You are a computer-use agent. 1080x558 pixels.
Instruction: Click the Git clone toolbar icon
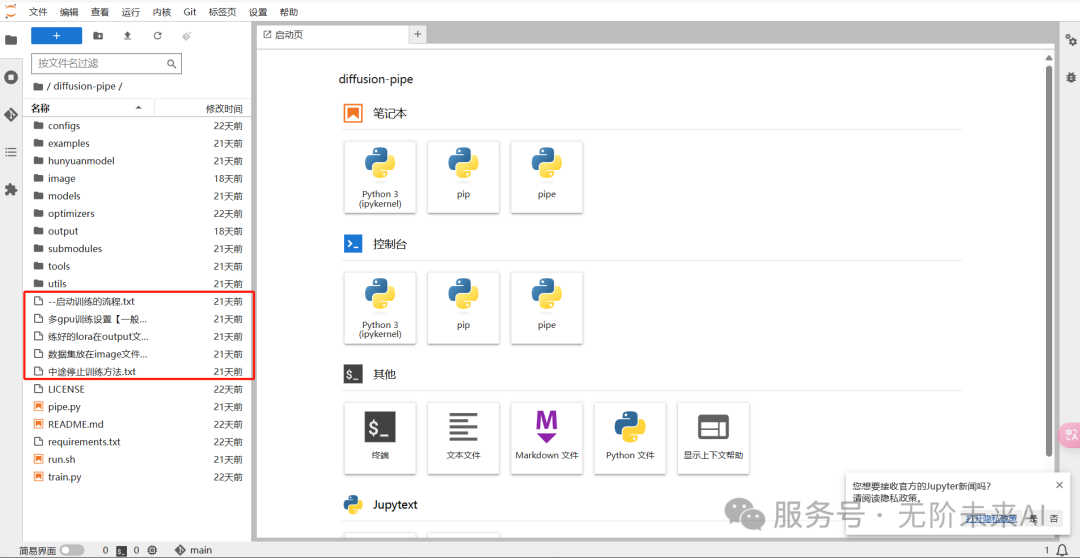[187, 36]
